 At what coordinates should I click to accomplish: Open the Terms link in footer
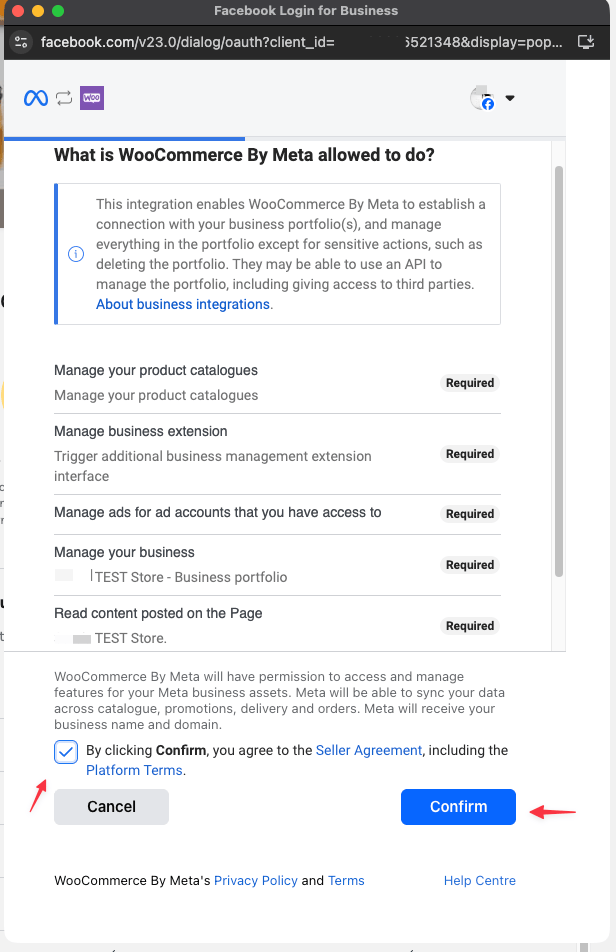pyautogui.click(x=346, y=881)
